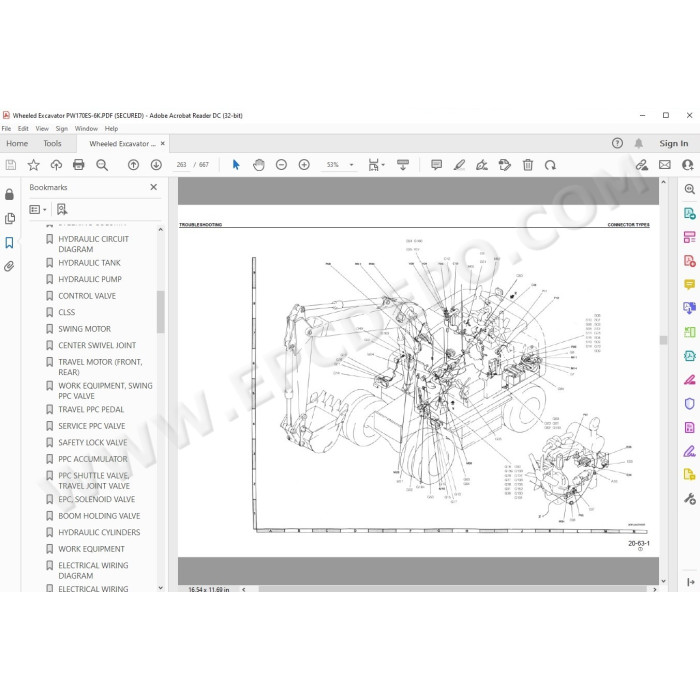The image size is (700, 700).
Task: Add a sticky note comment
Action: (x=436, y=165)
